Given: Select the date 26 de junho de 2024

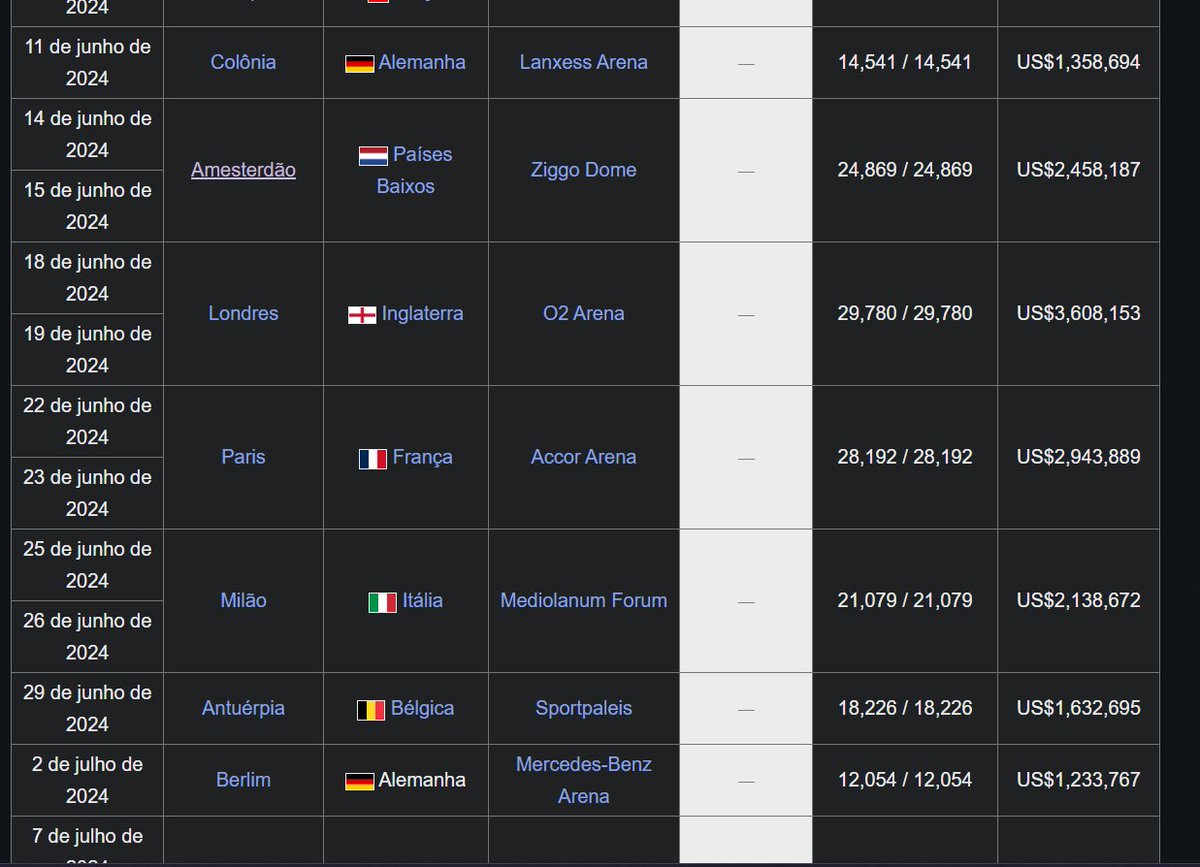Looking at the screenshot, I should [87, 637].
